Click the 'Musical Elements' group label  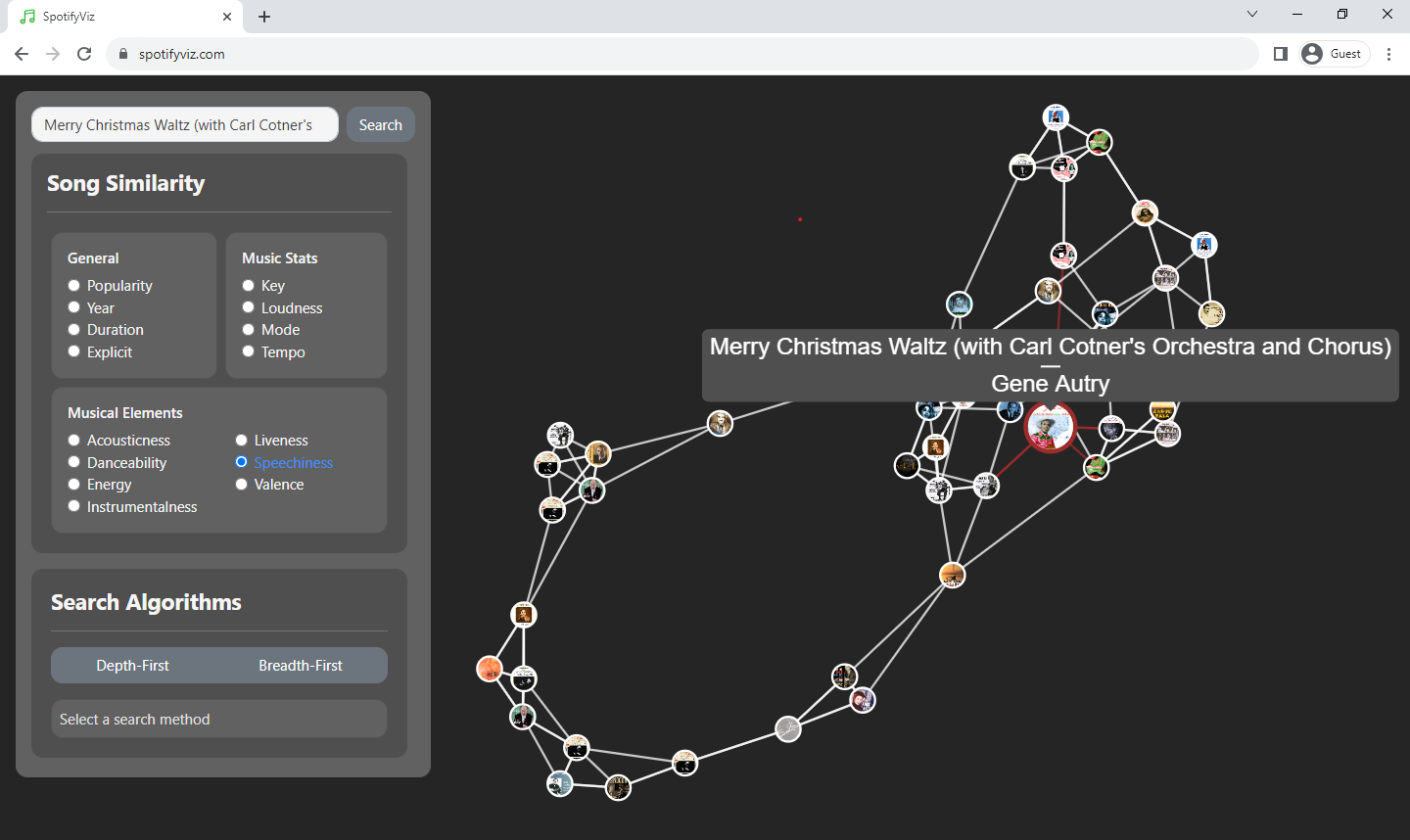click(125, 413)
